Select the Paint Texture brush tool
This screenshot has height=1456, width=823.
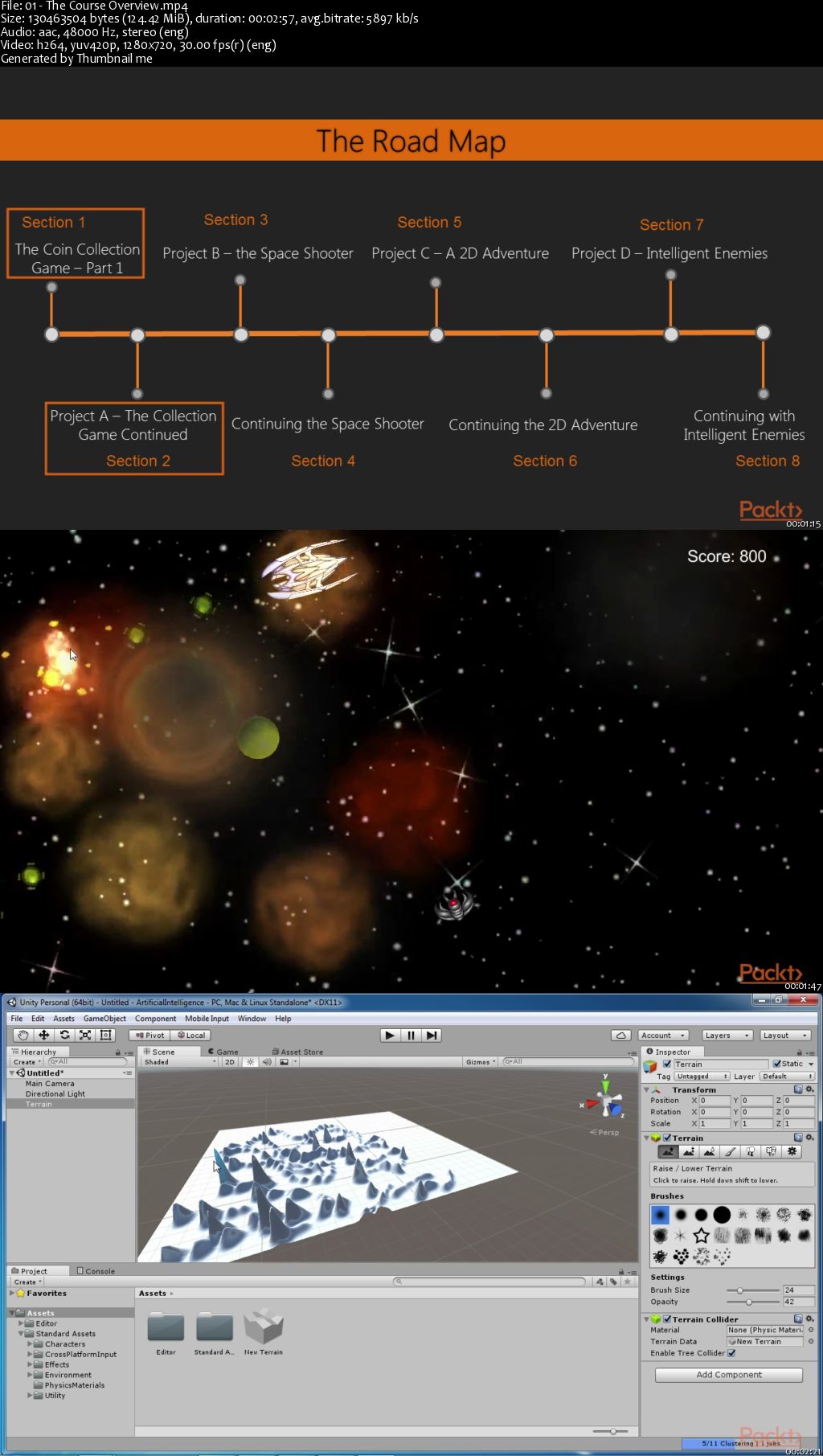pyautogui.click(x=730, y=1151)
